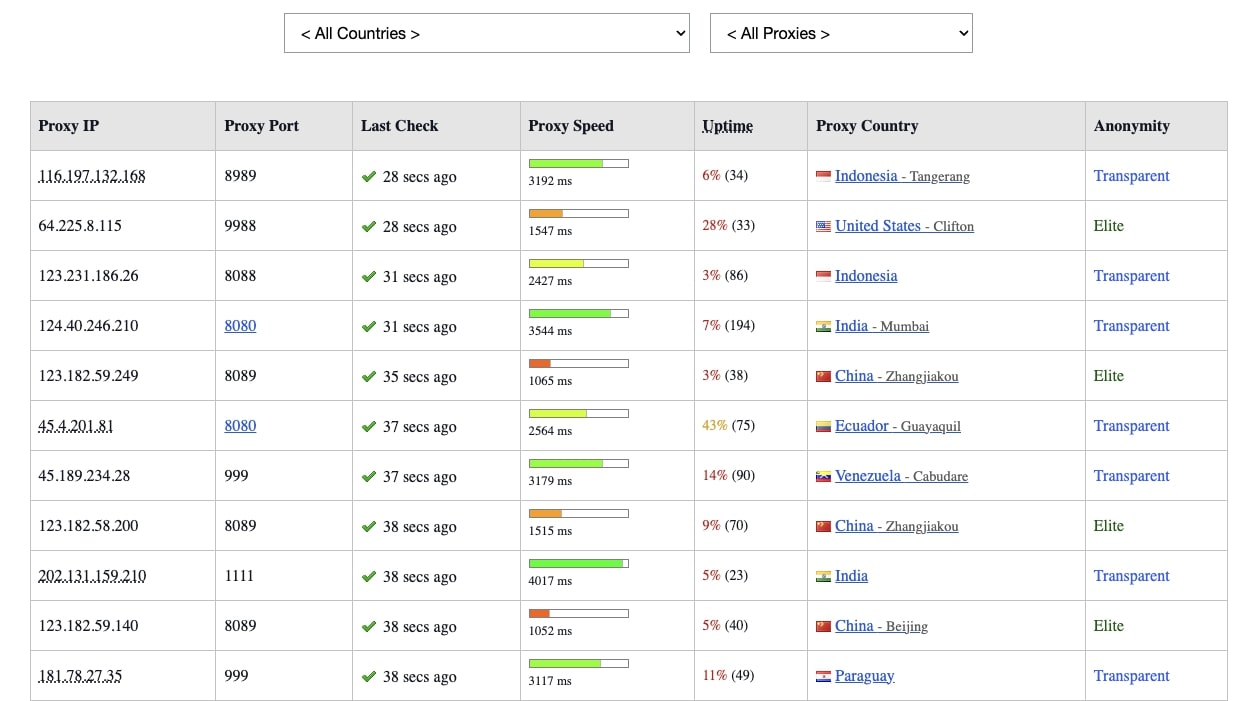Open the port 8080 link for Mumbai proxy
The image size is (1253, 701).
(240, 325)
